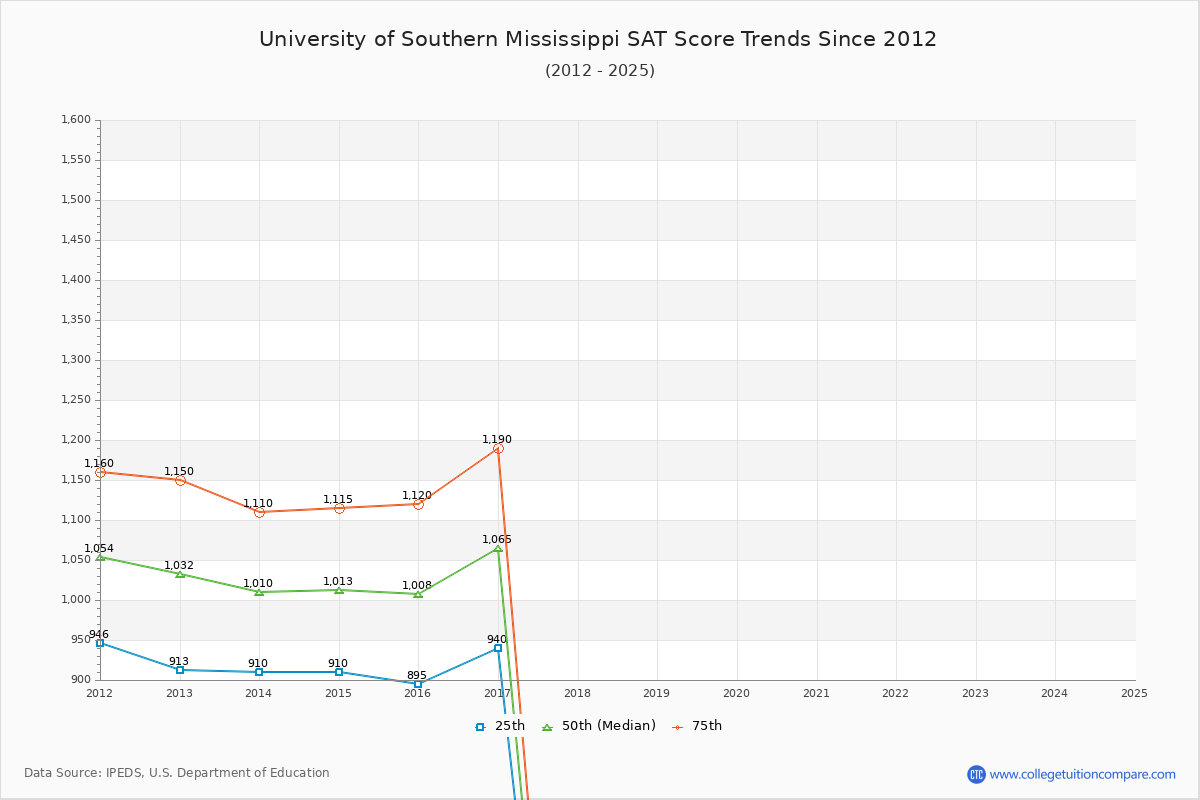
Task: Click the 1,600 y-axis label
Action: [76, 120]
